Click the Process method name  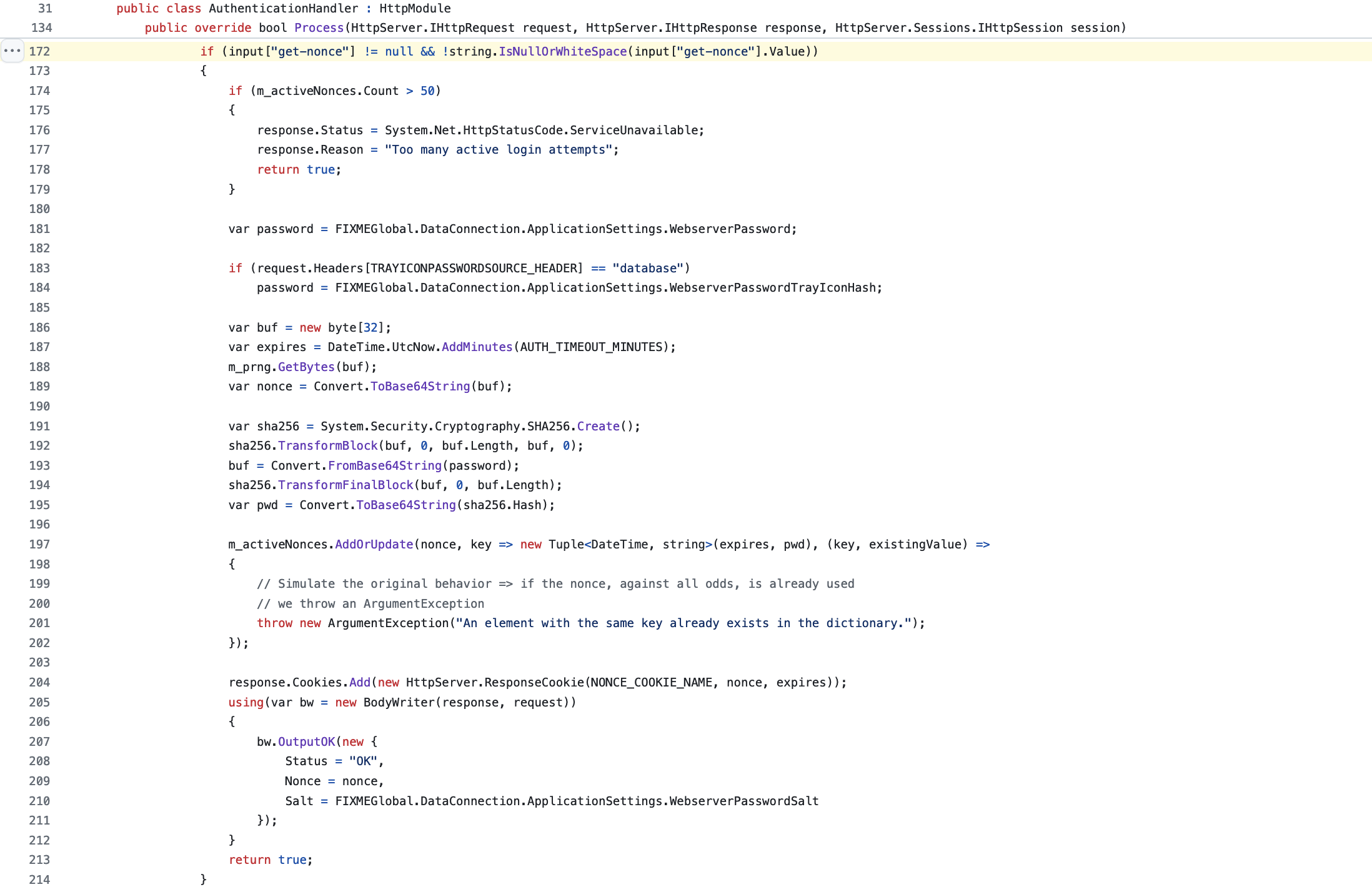(319, 27)
